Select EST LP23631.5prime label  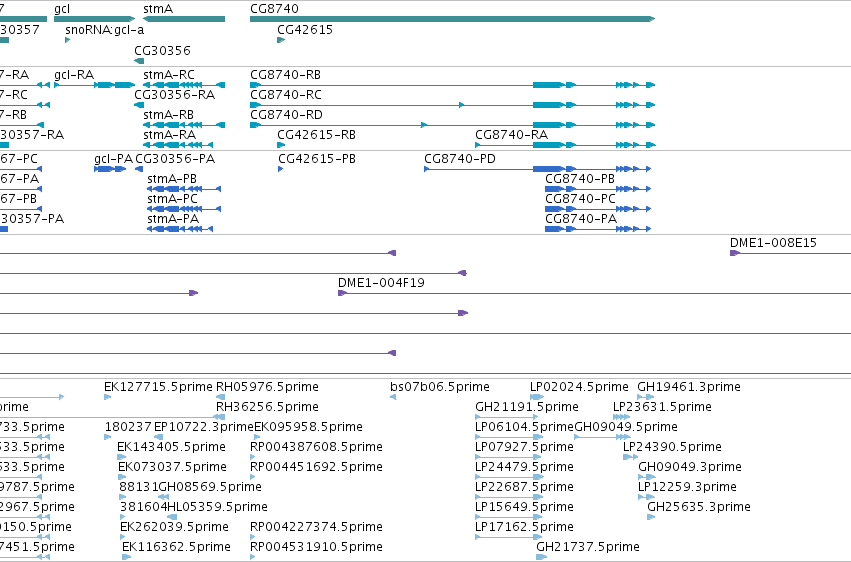coord(662,407)
